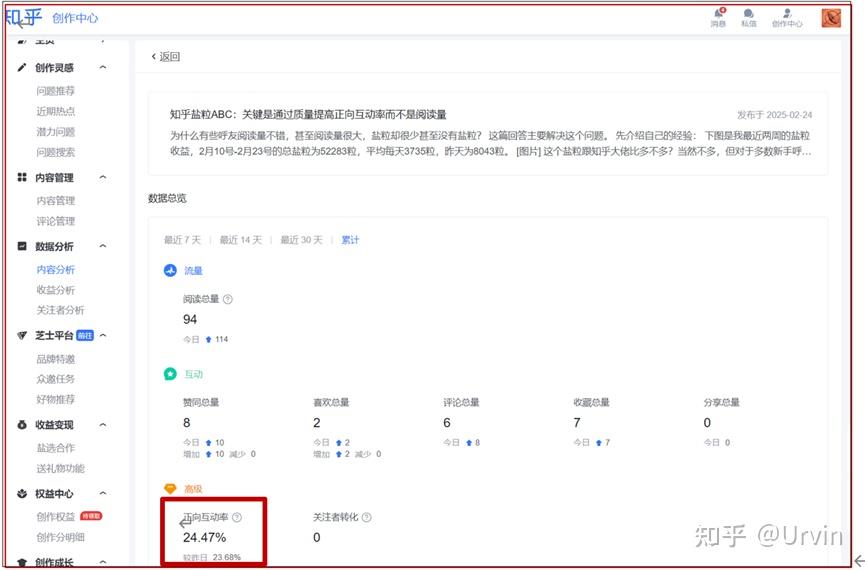Click the 评论总量 label
The image size is (865, 570).
462,403
